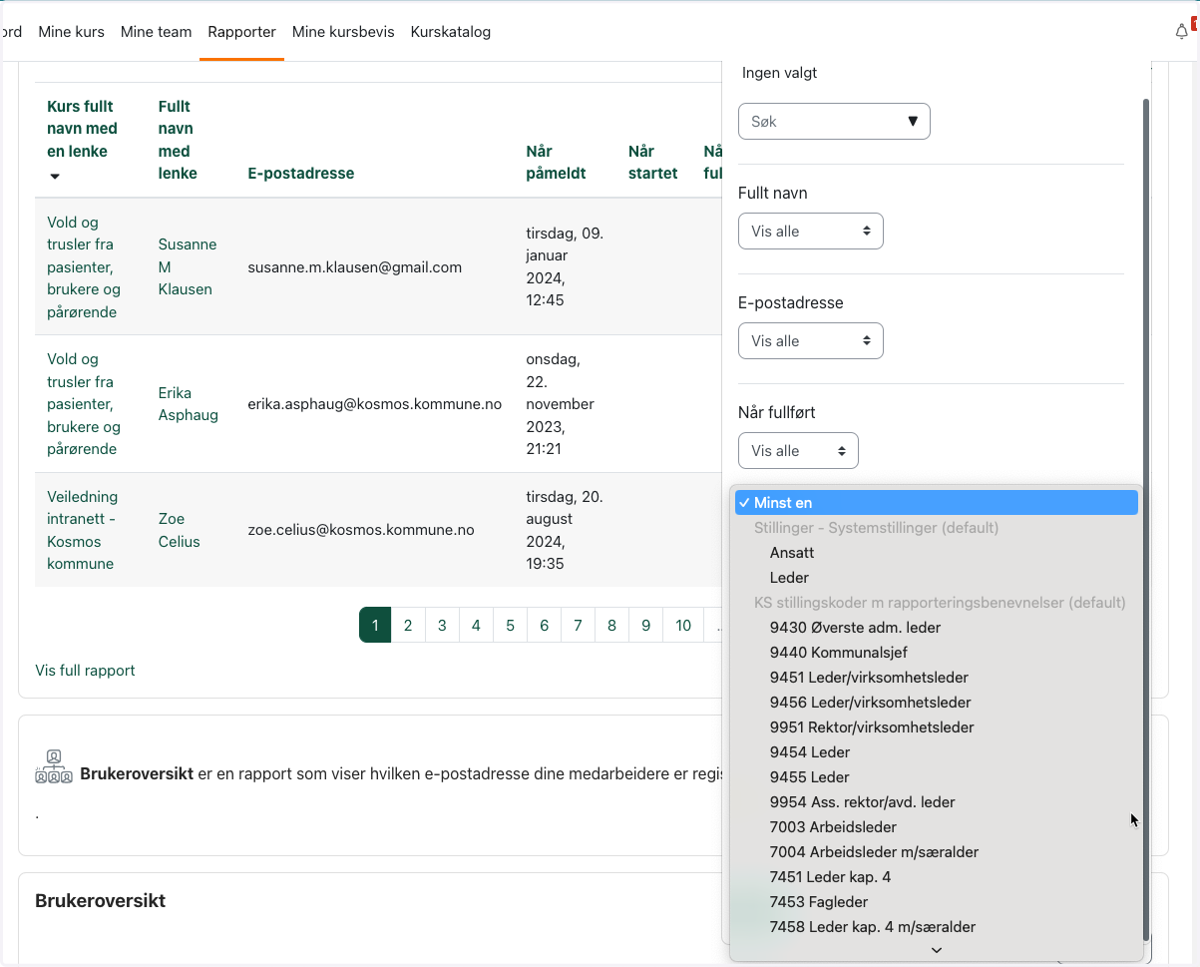Go to page 2
This screenshot has width=1200, height=967.
[408, 625]
